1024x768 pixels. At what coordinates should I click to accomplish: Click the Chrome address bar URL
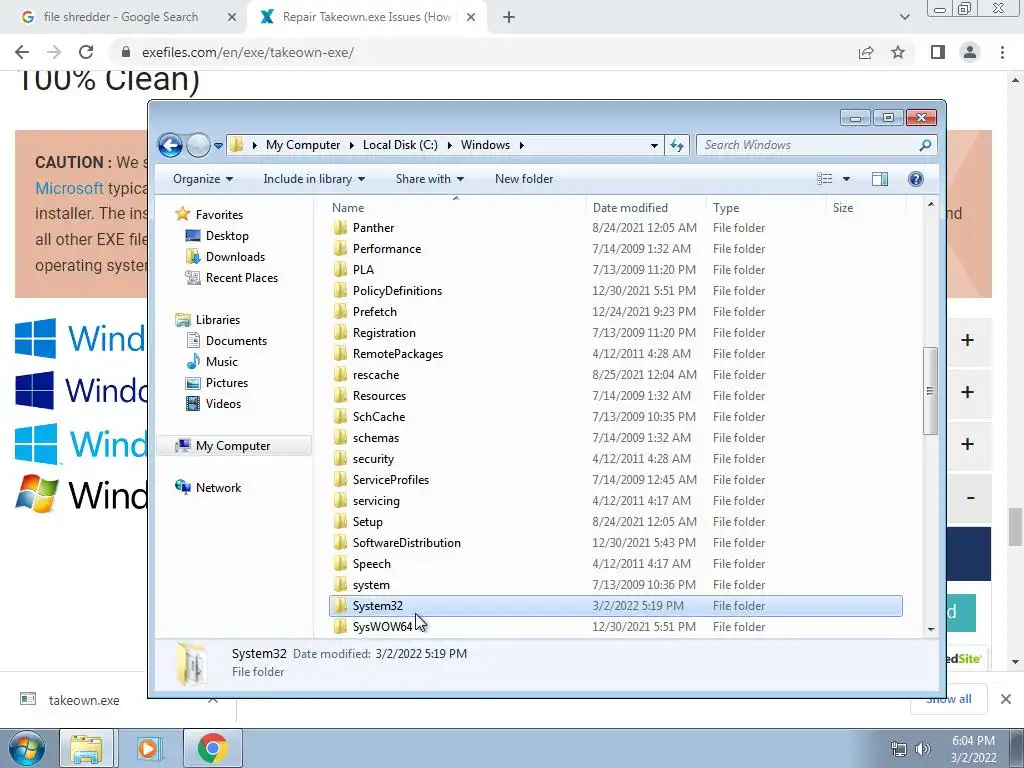click(248, 52)
